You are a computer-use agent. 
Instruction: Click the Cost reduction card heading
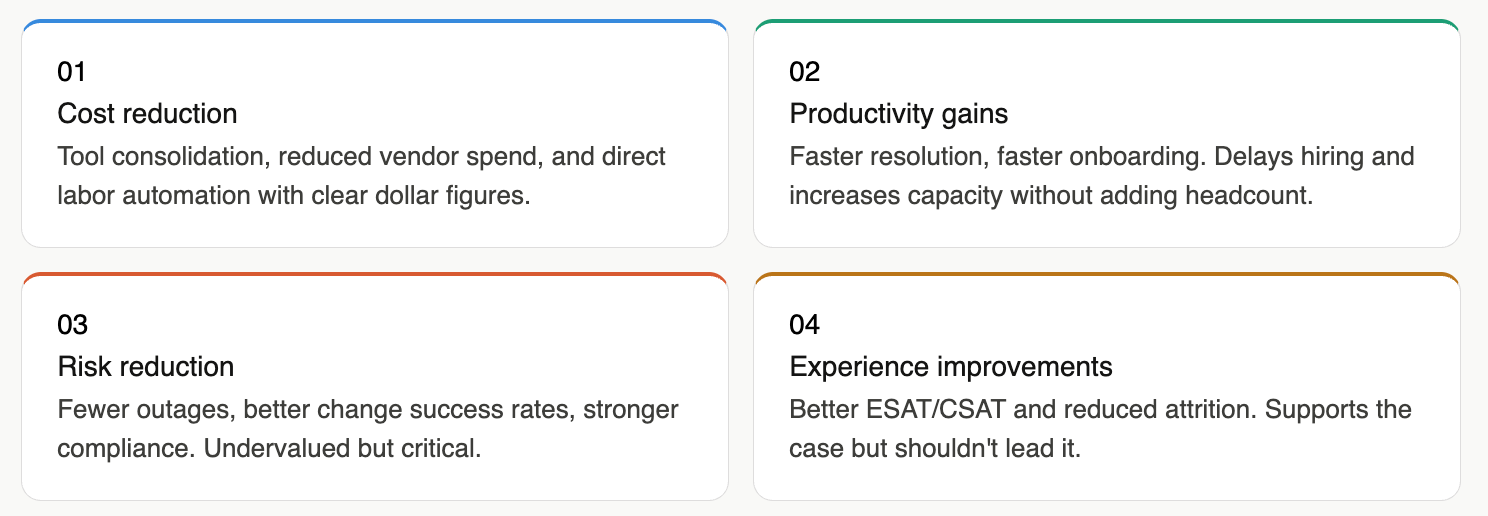click(147, 114)
